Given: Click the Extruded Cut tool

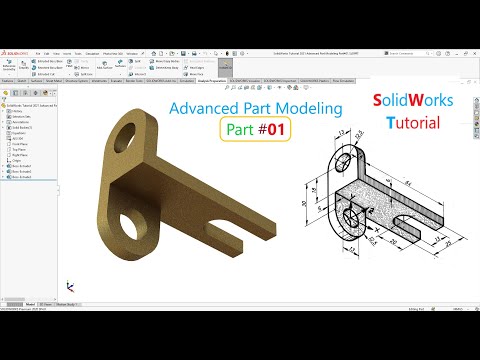Looking at the screenshot, I should [43, 74].
